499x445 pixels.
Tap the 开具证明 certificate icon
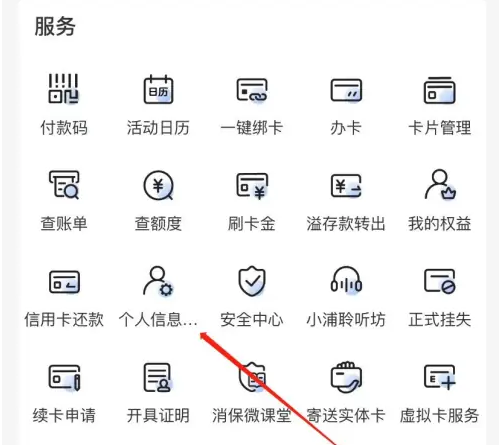click(157, 377)
